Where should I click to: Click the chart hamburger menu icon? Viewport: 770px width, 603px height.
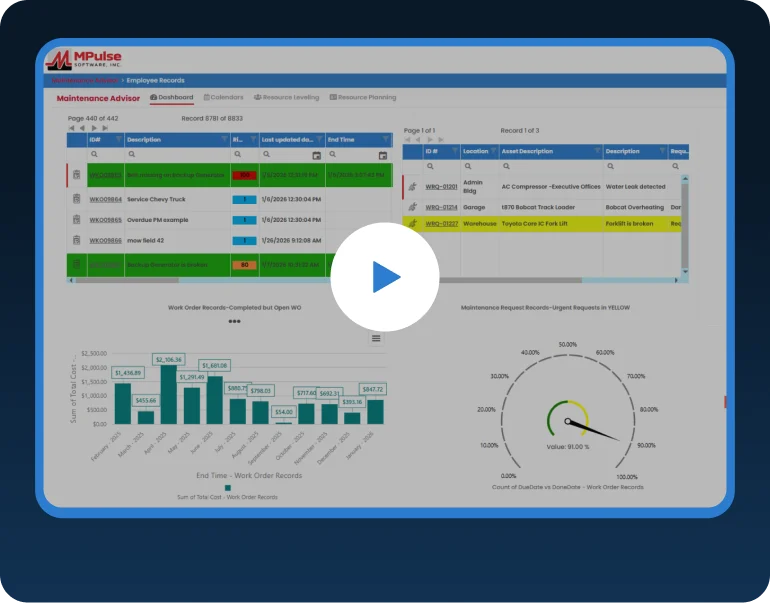376,338
